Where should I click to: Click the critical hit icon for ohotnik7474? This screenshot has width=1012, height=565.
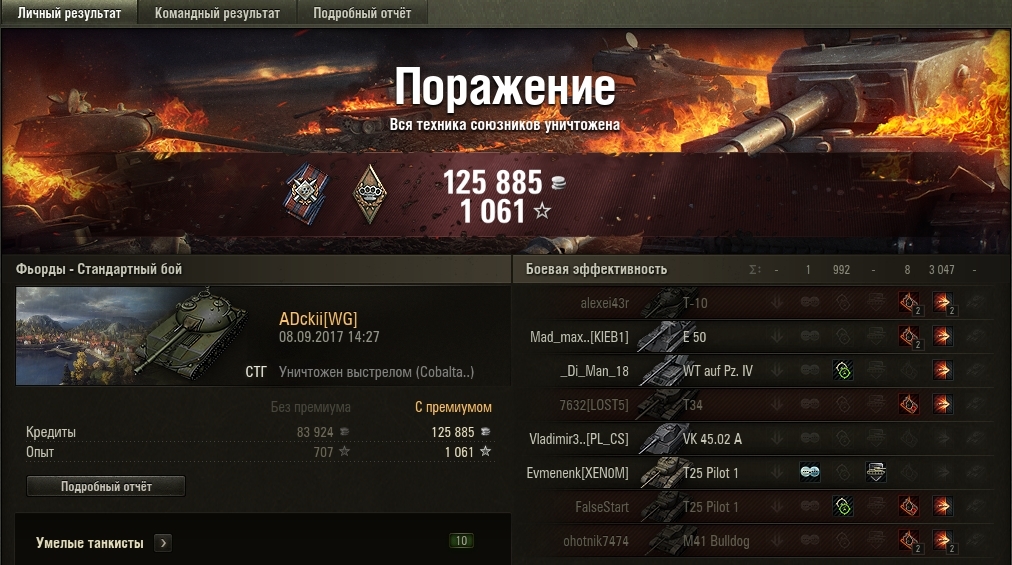[x=909, y=540]
